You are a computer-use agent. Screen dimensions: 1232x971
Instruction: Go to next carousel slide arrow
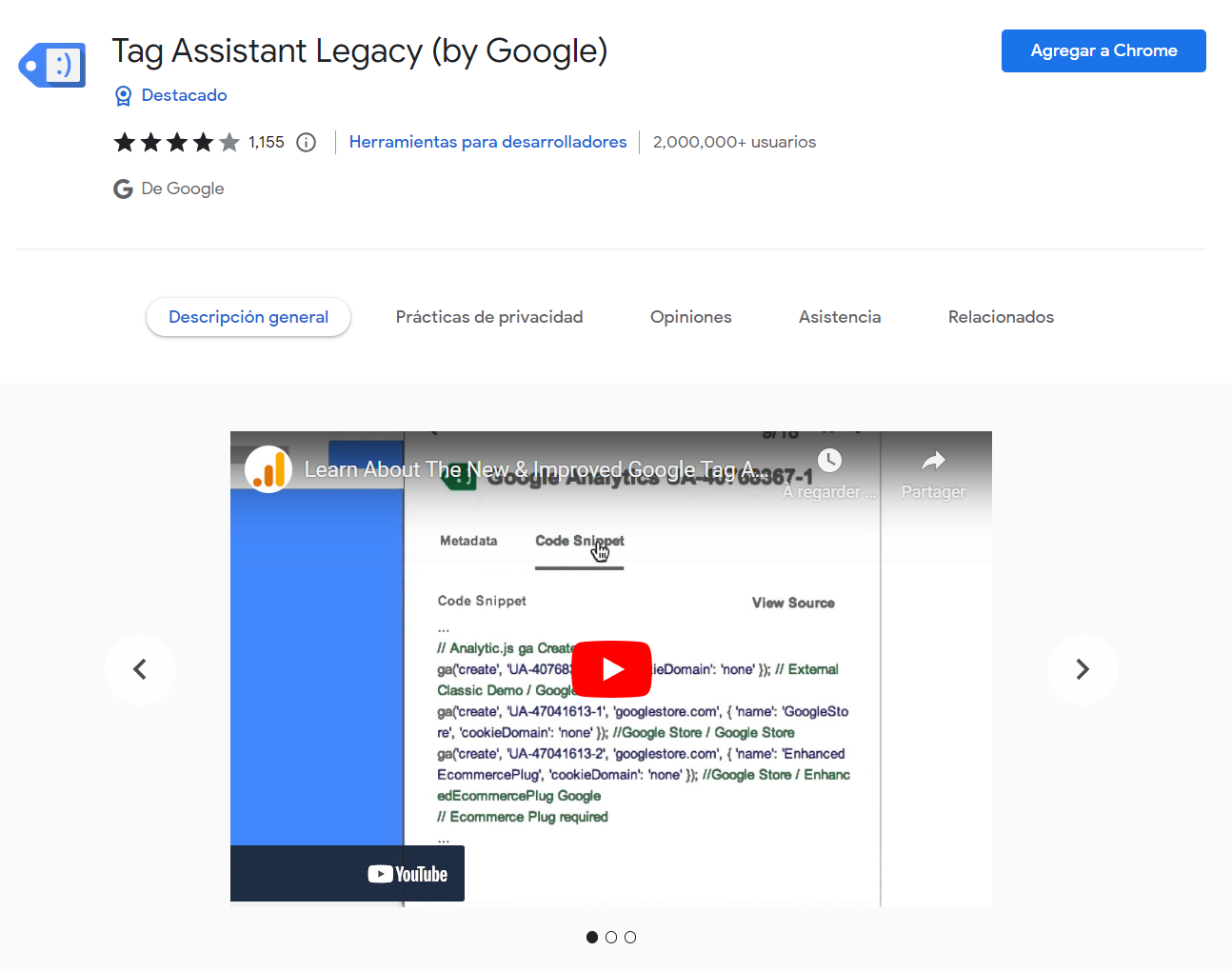[1083, 669]
